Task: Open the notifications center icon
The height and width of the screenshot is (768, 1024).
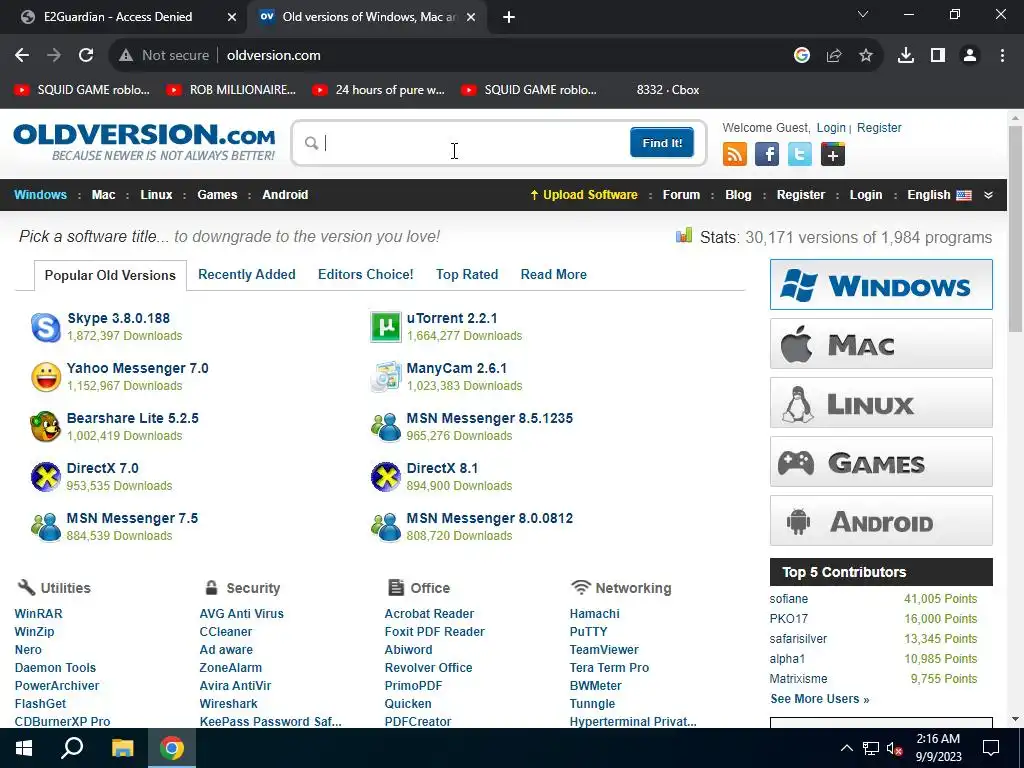Action: 991,748
